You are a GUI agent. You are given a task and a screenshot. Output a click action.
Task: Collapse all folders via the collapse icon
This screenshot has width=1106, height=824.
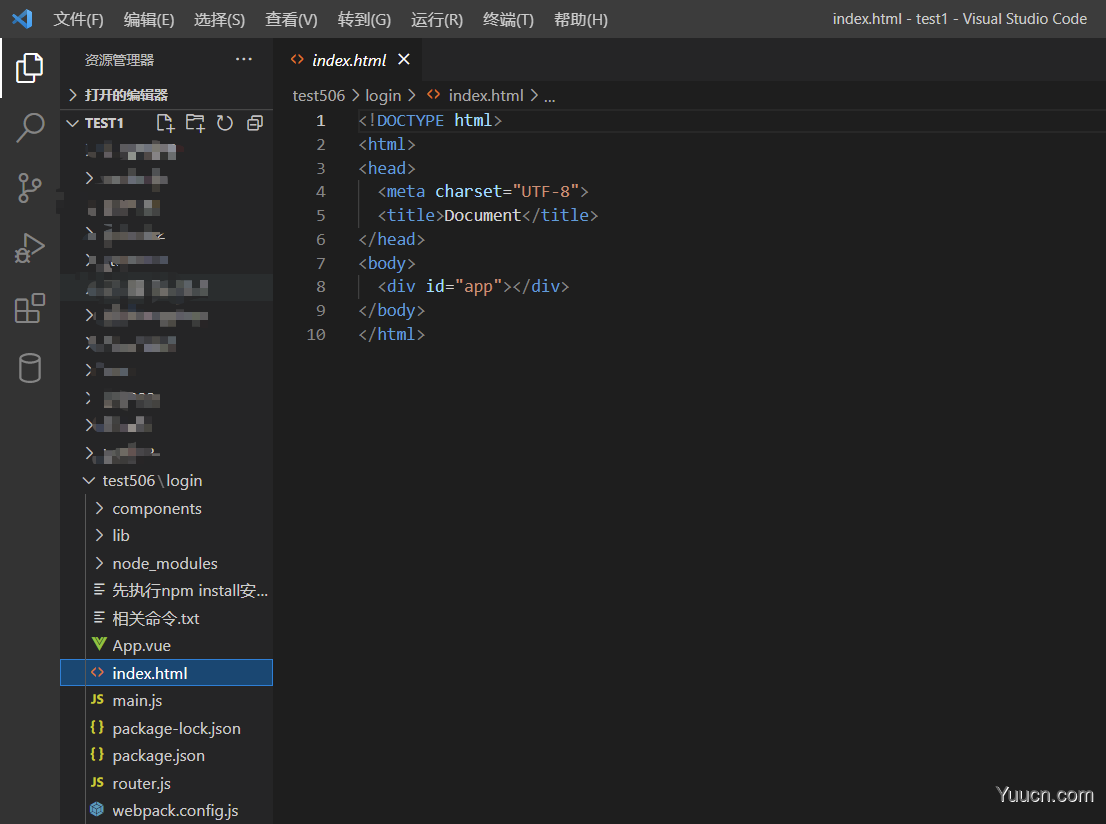254,122
